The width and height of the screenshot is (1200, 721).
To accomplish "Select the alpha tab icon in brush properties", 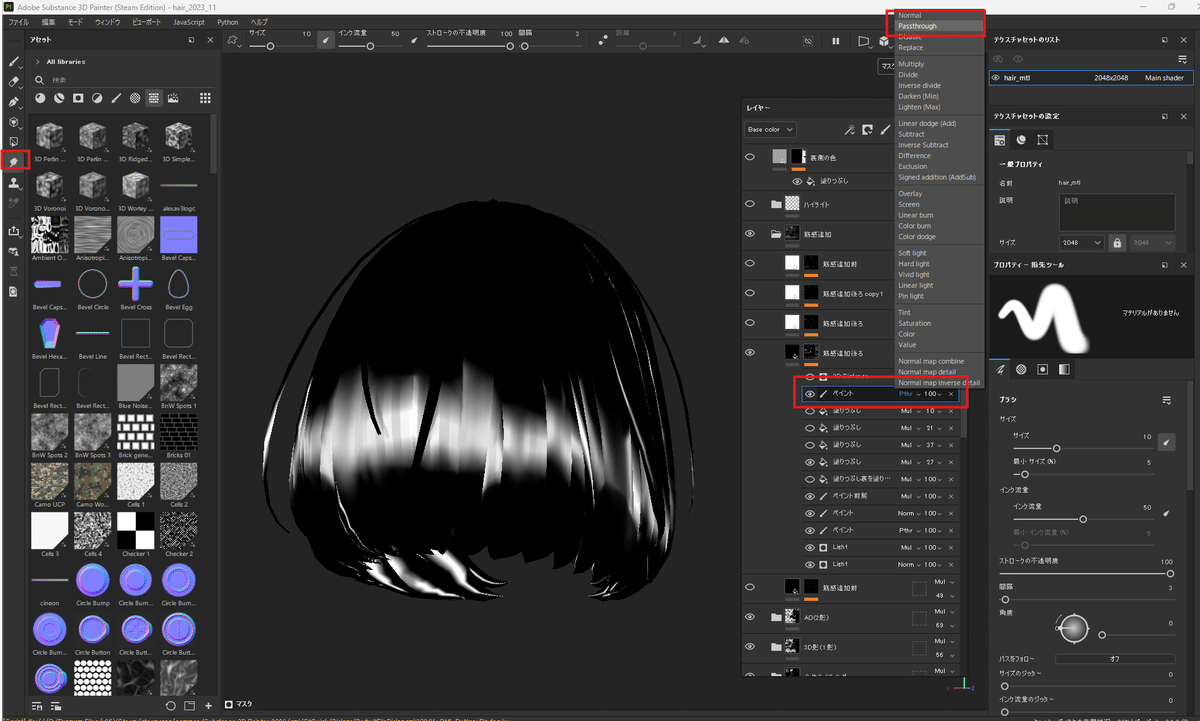I will click(x=1021, y=369).
